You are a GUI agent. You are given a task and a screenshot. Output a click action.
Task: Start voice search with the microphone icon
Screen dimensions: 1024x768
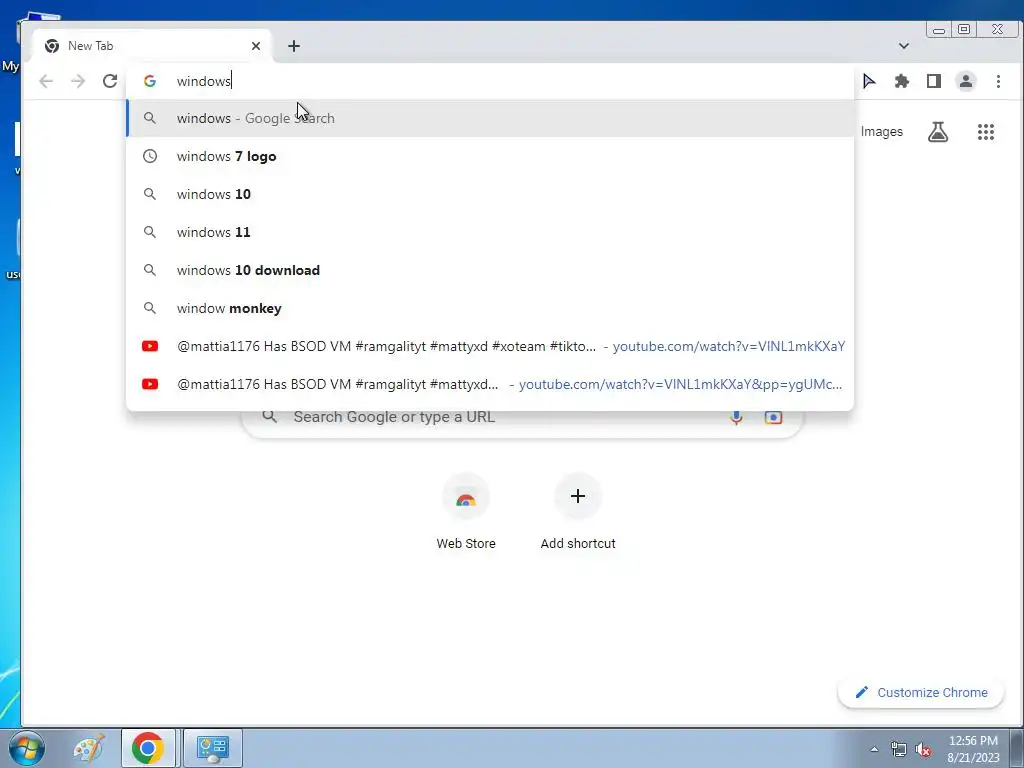coord(736,417)
